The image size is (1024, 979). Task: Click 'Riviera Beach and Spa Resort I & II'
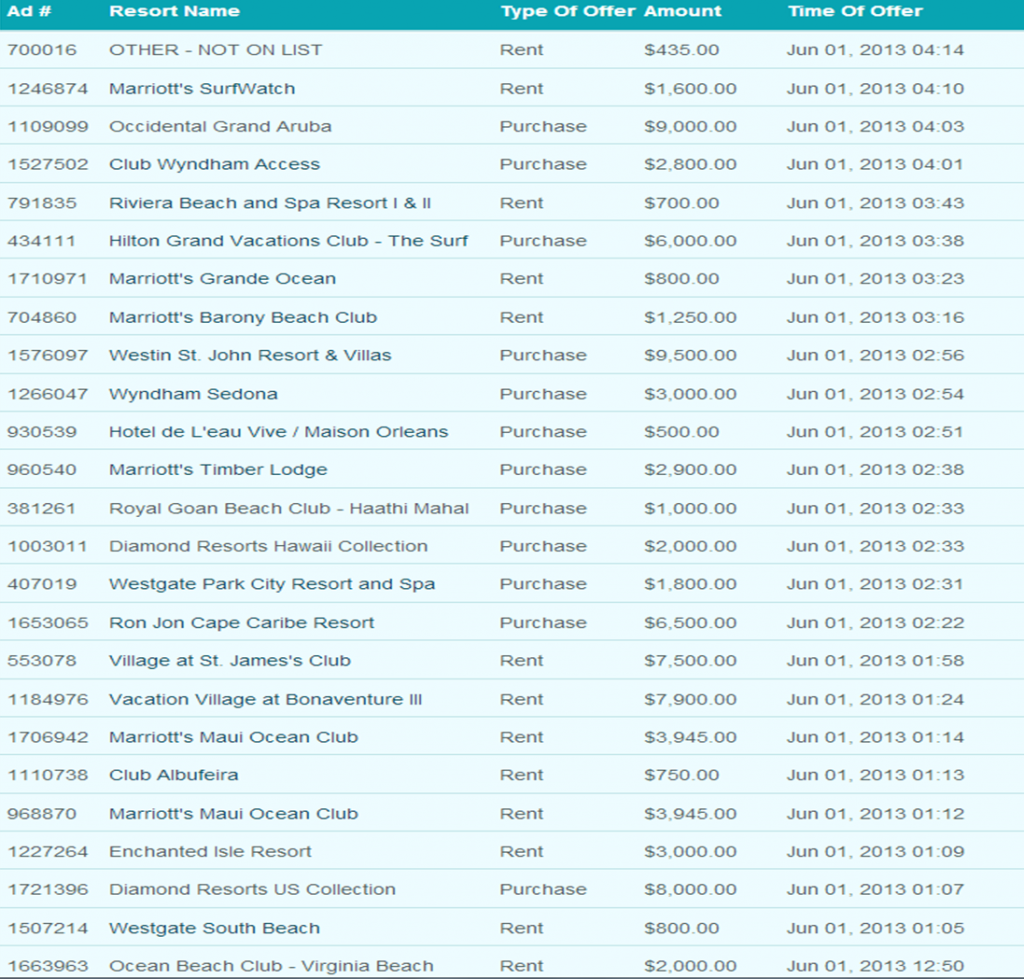(270, 203)
